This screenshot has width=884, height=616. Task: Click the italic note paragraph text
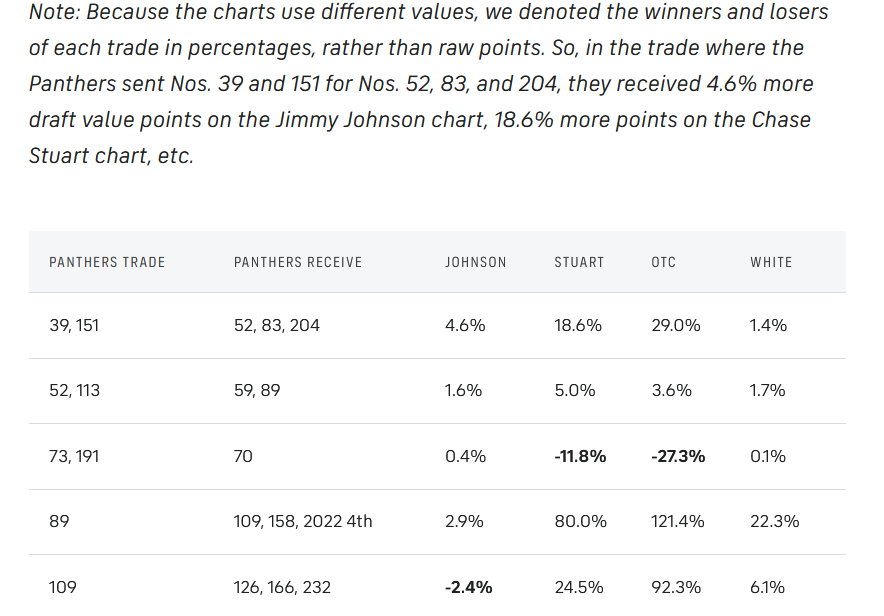point(420,84)
